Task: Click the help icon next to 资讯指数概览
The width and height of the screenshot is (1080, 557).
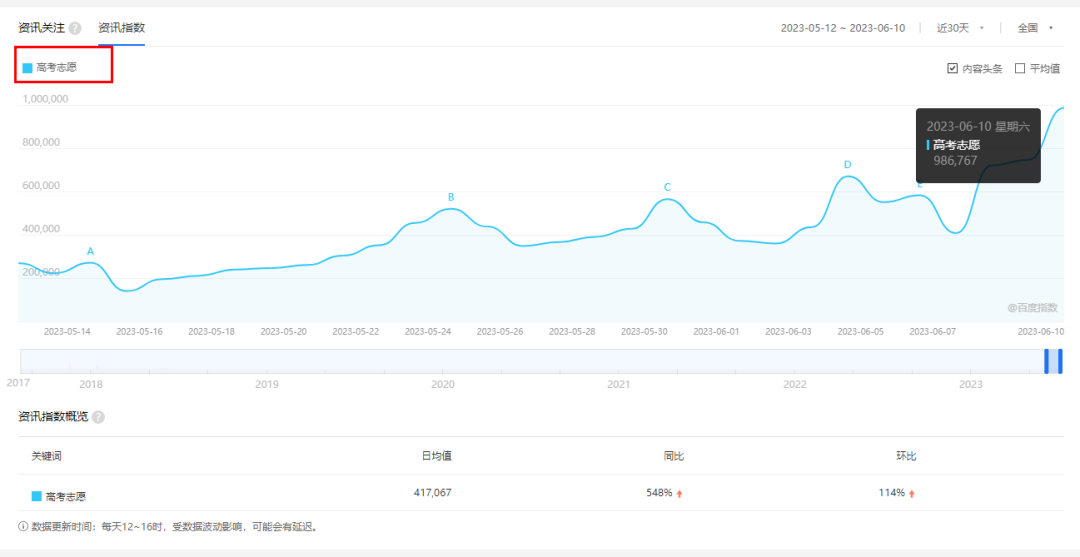Action: (98, 417)
